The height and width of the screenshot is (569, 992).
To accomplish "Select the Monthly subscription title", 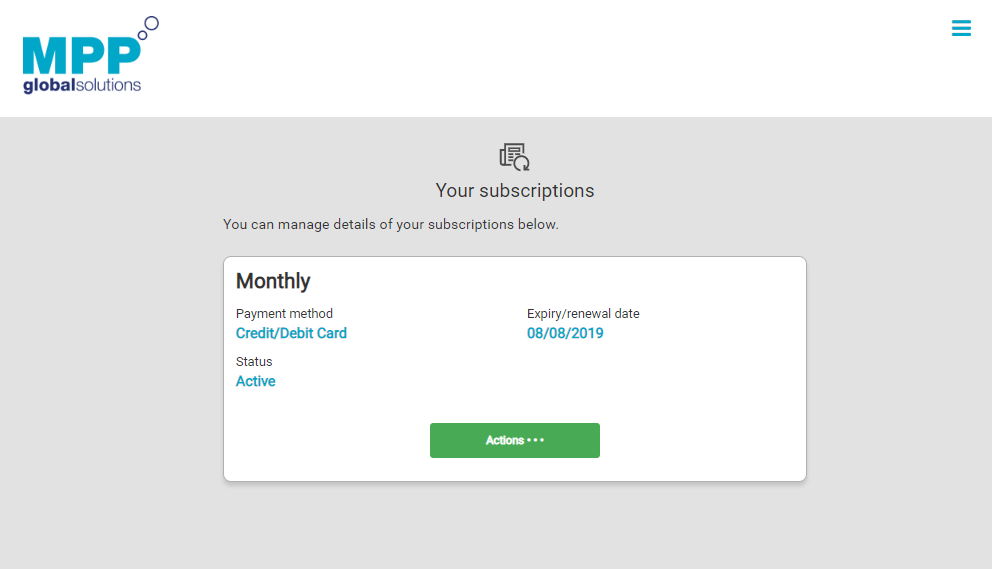I will click(273, 281).
